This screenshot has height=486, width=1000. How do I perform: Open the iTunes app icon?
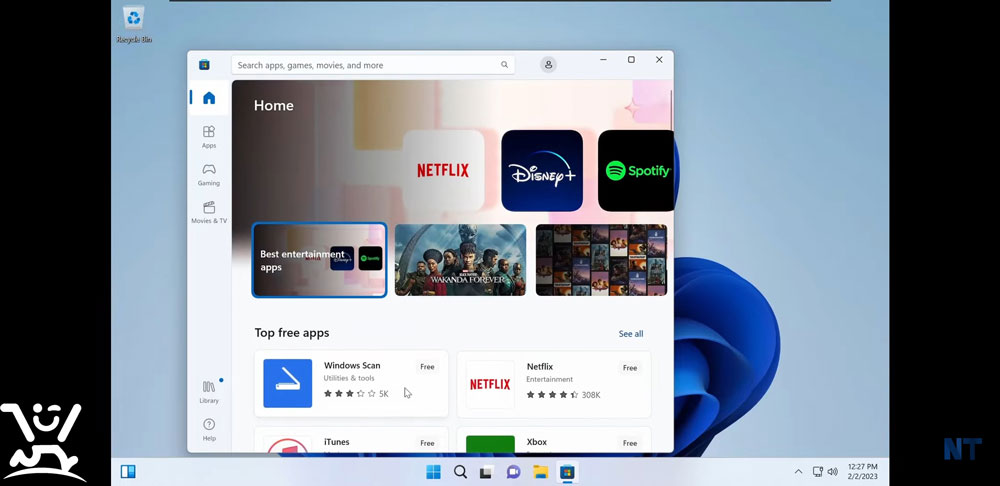pyautogui.click(x=288, y=445)
